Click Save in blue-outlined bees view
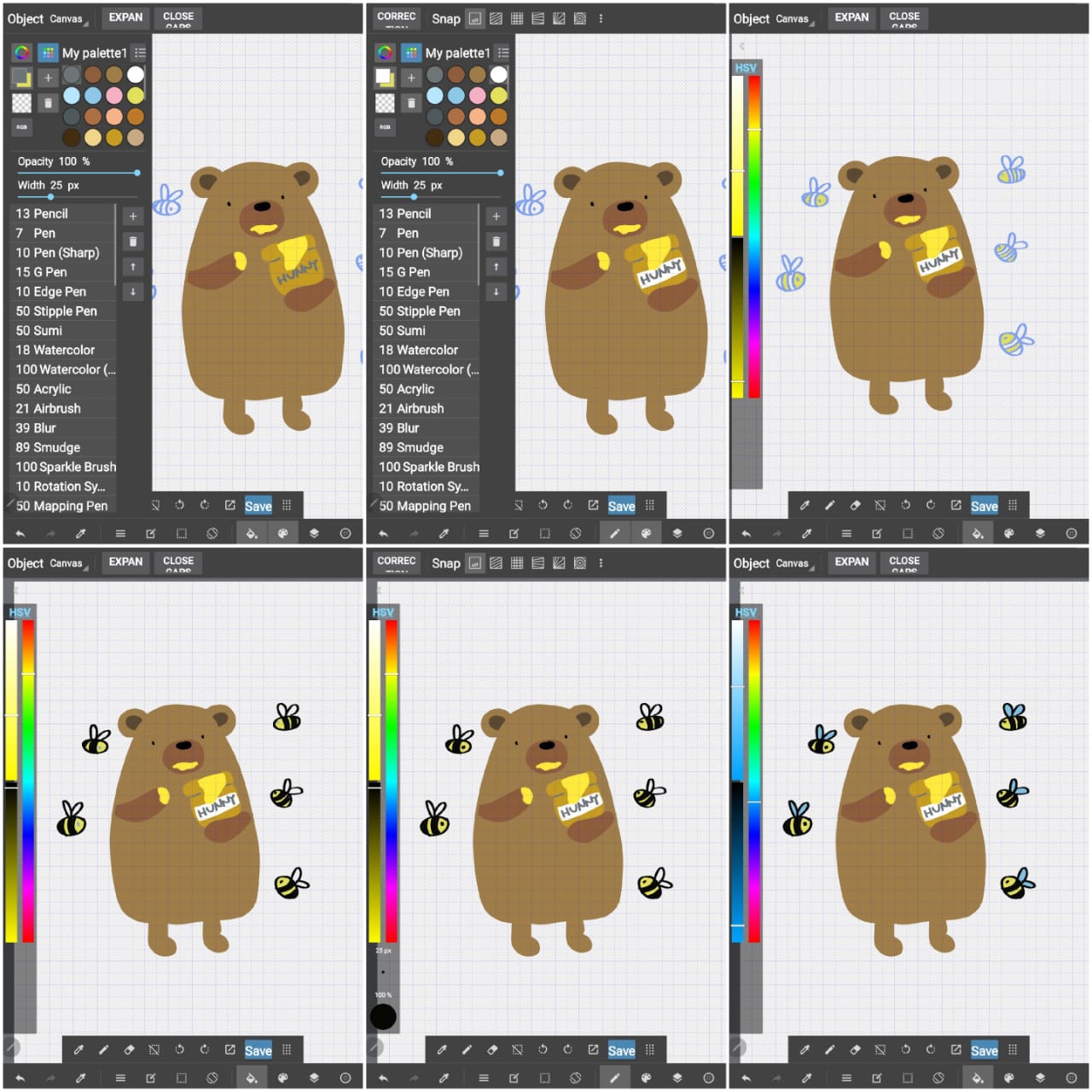The image size is (1092, 1092). click(x=985, y=506)
